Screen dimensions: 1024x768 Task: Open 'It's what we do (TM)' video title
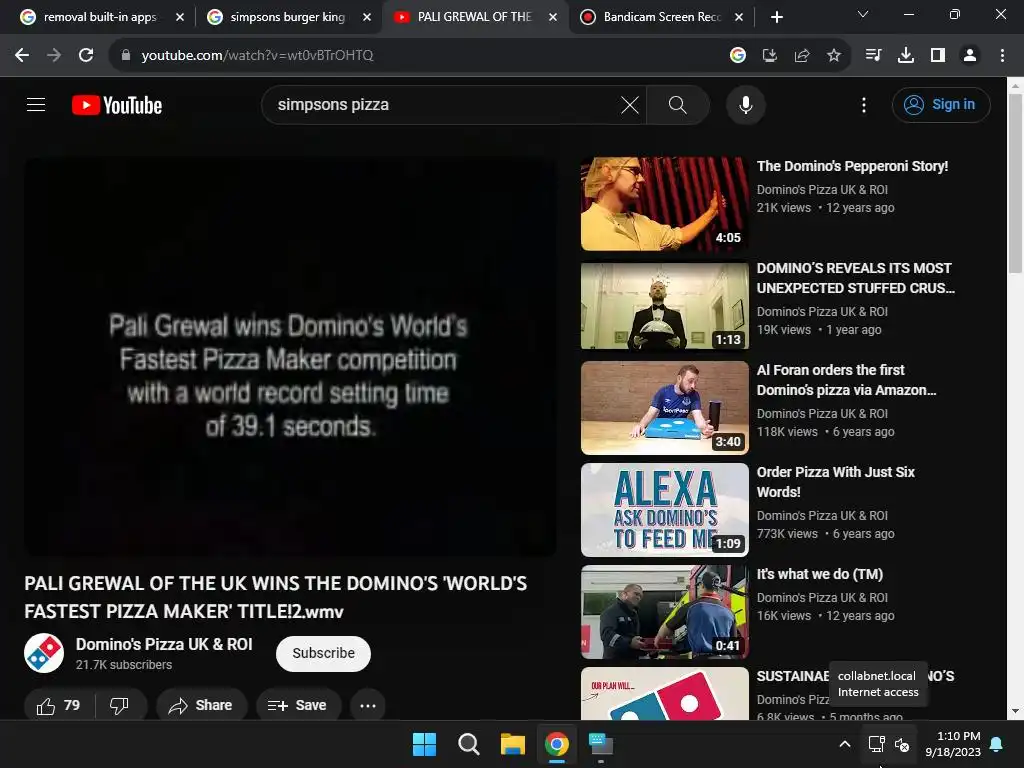[x=820, y=574]
